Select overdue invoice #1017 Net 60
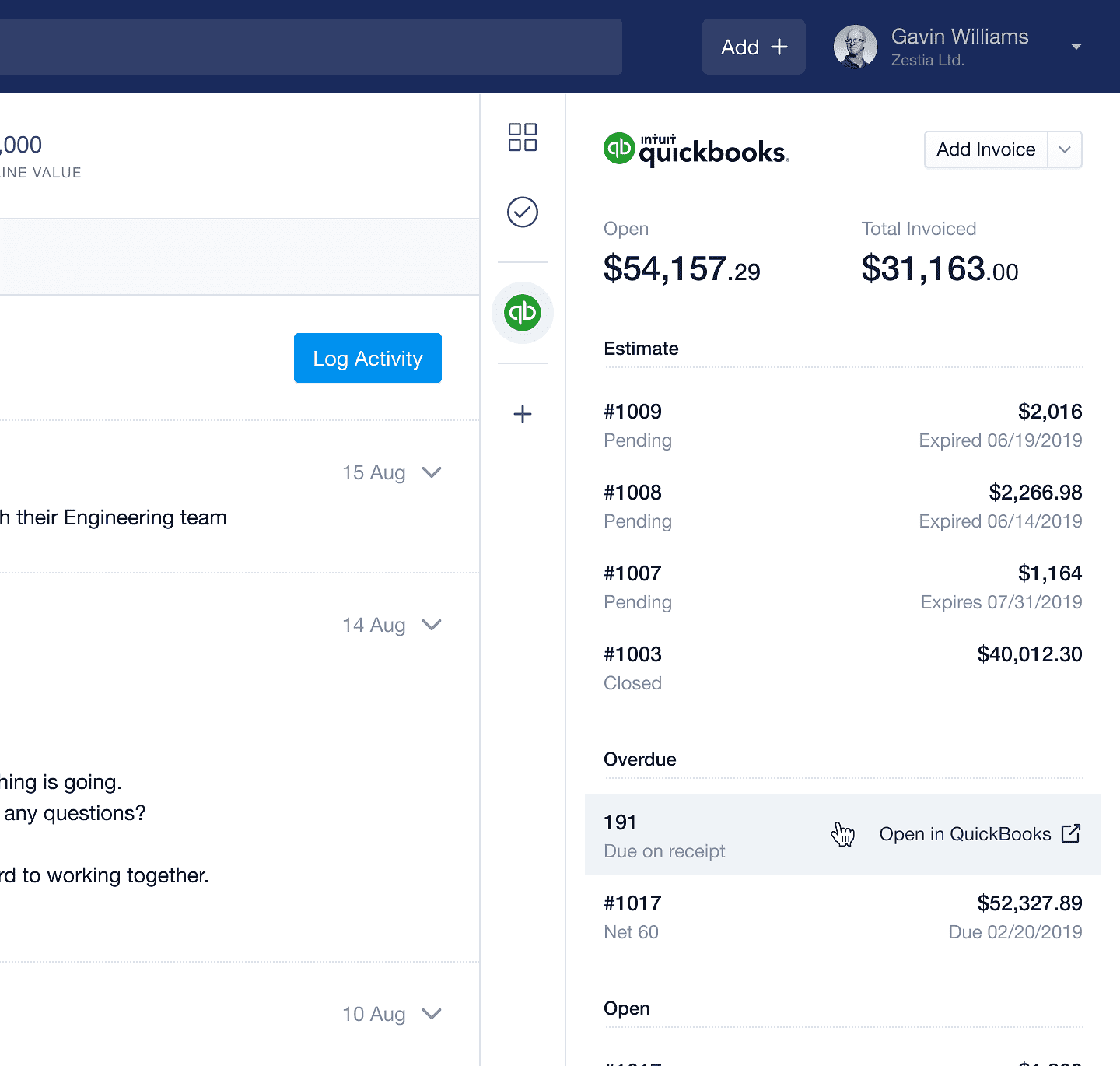Screen dimensions: 1120x1066 click(843, 917)
